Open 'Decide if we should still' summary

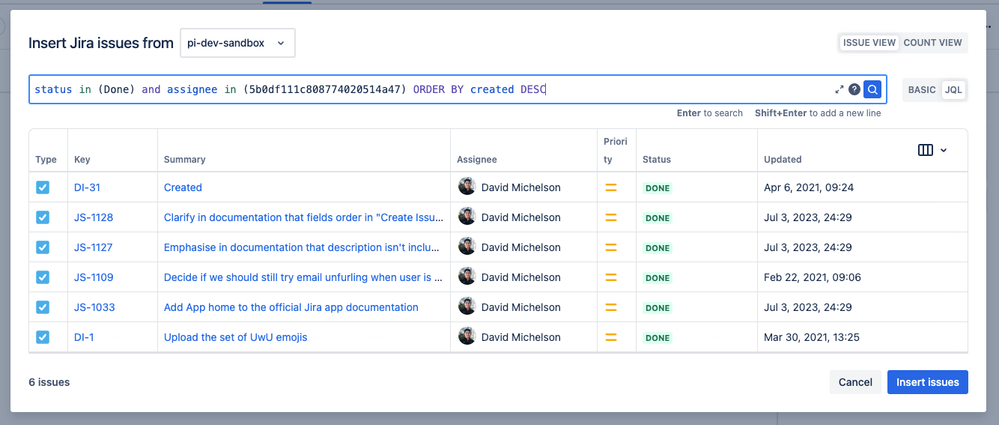click(303, 277)
